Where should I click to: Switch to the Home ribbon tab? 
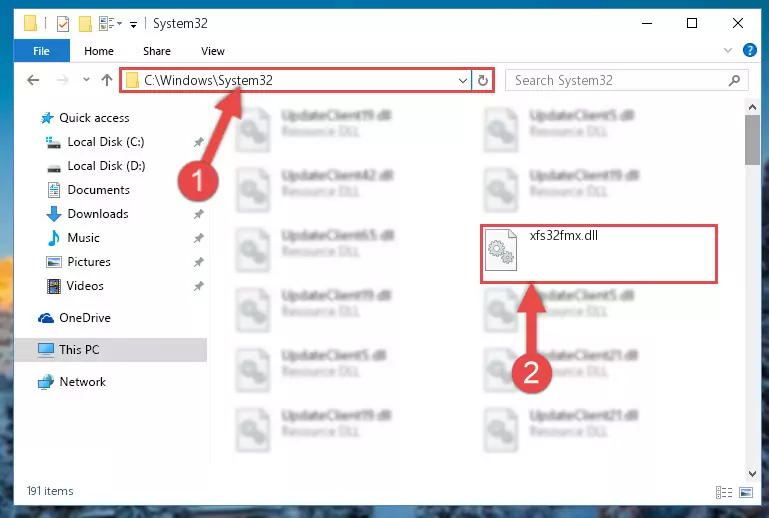pyautogui.click(x=99, y=51)
